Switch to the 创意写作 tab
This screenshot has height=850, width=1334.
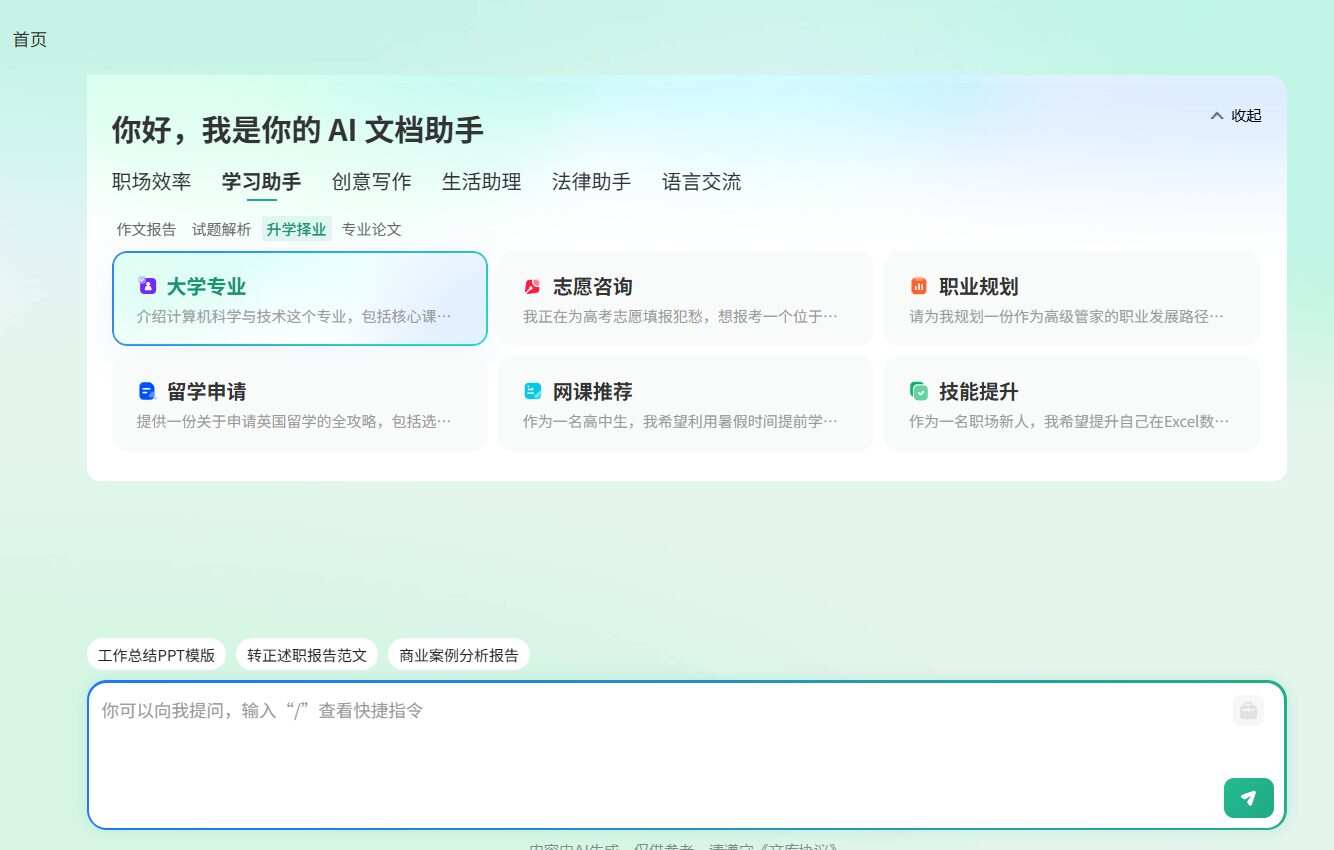pyautogui.click(x=371, y=181)
